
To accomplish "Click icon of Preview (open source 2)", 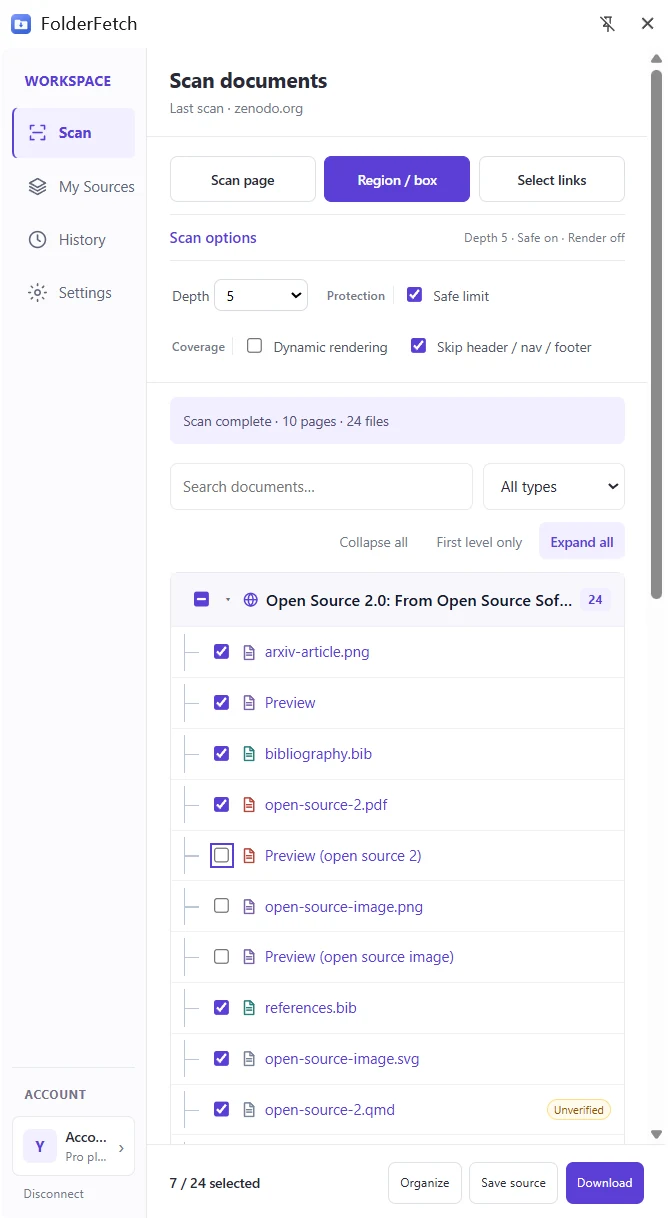I will click(250, 856).
